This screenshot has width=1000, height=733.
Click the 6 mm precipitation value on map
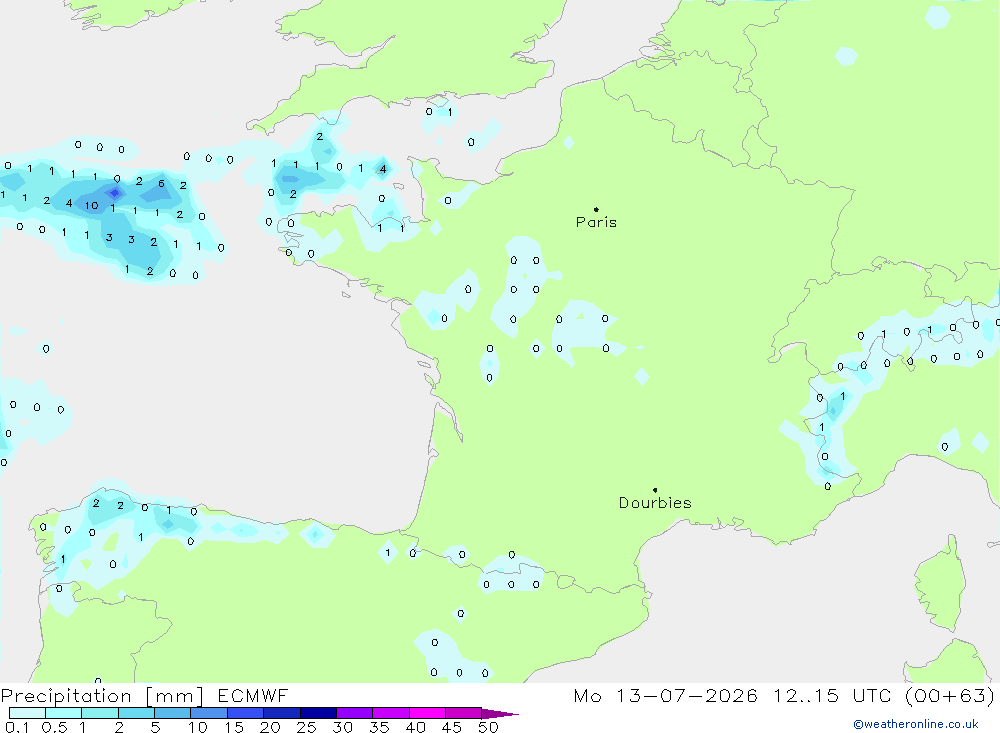(x=161, y=184)
